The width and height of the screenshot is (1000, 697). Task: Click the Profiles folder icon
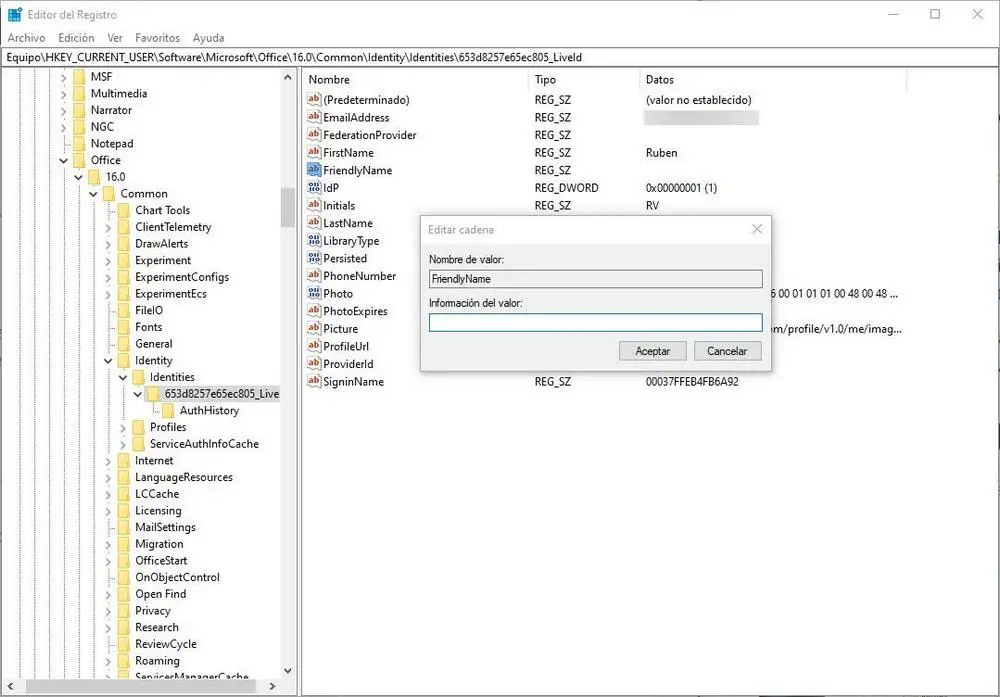click(139, 427)
